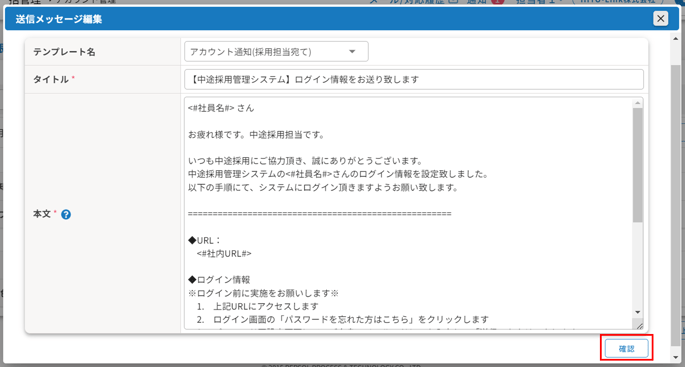Click the ◆URL： line in body
Viewport: 685px width, 367px height.
pyautogui.click(x=205, y=240)
